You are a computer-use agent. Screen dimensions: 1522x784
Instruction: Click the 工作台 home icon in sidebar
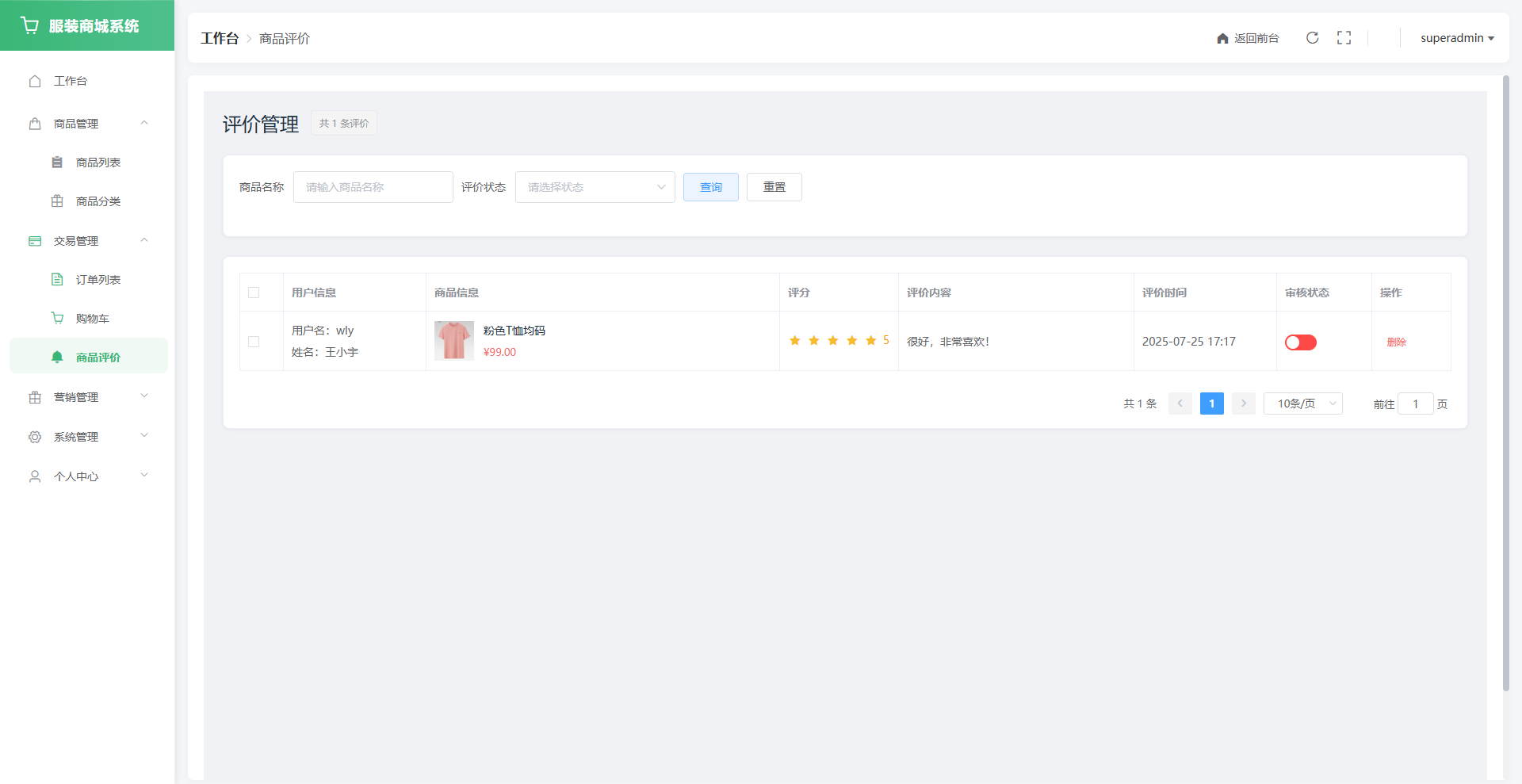point(35,81)
